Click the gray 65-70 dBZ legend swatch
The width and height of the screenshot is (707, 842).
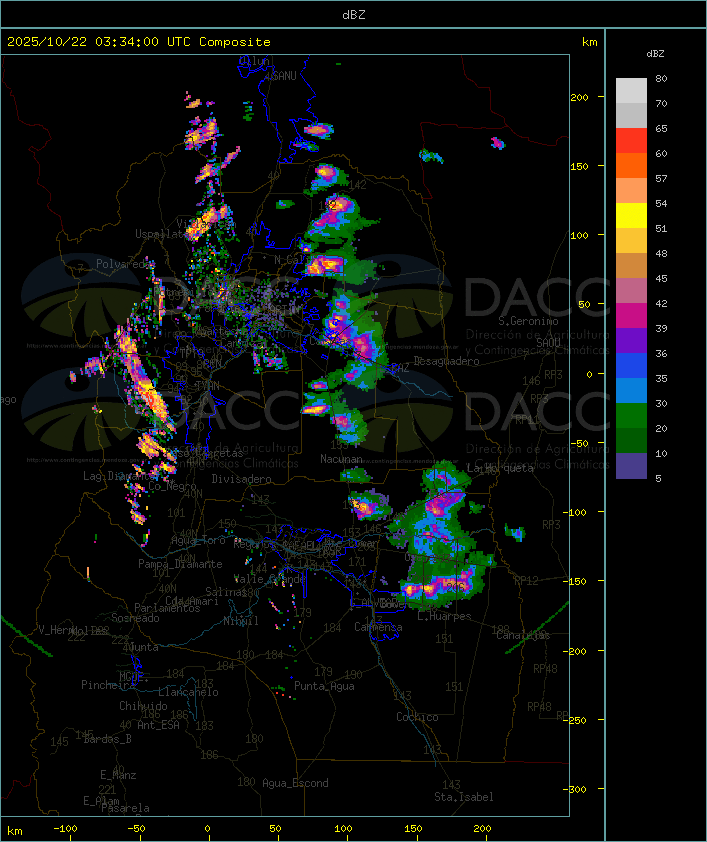[631, 115]
